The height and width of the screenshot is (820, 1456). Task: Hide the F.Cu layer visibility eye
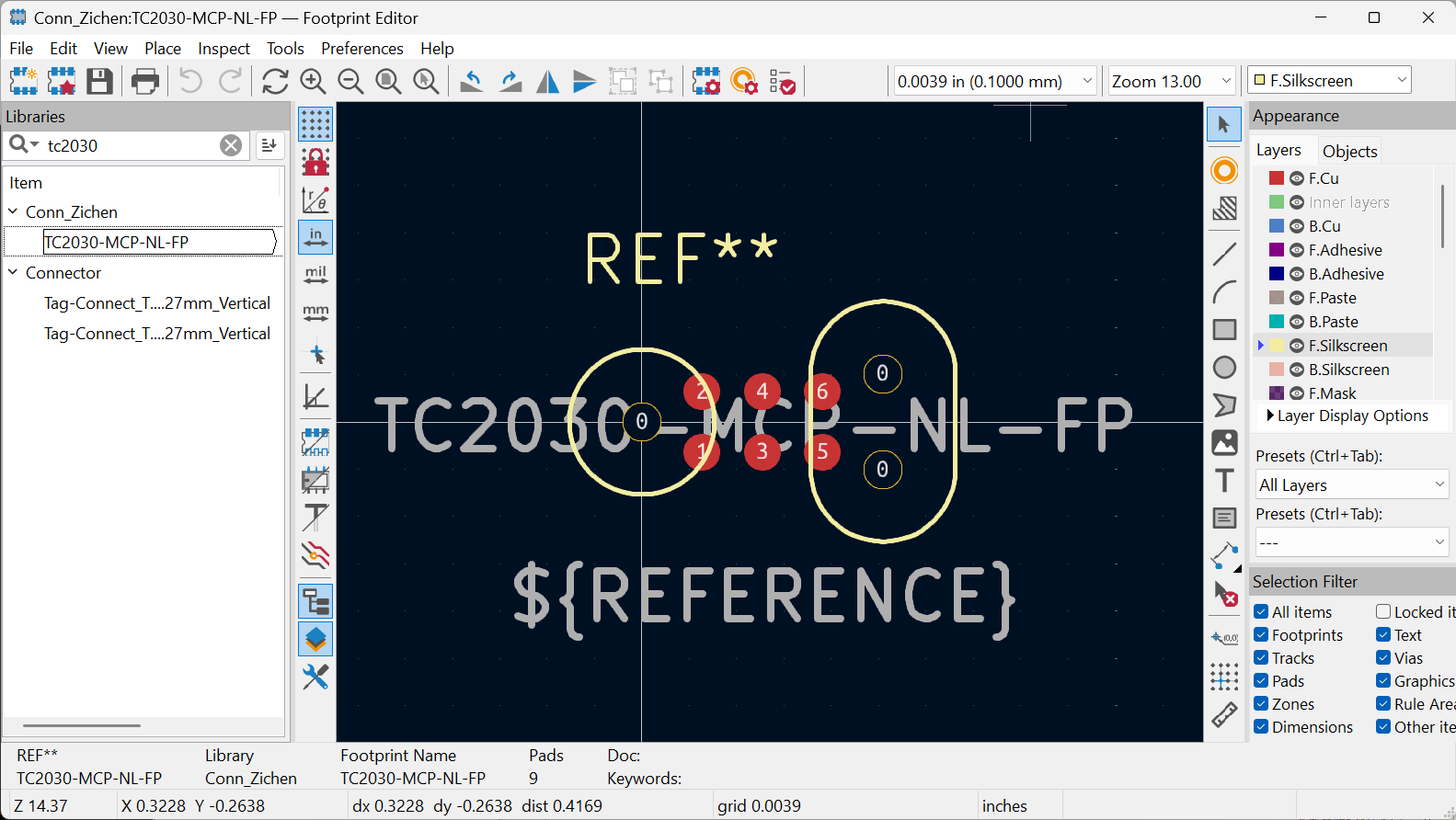1297,178
